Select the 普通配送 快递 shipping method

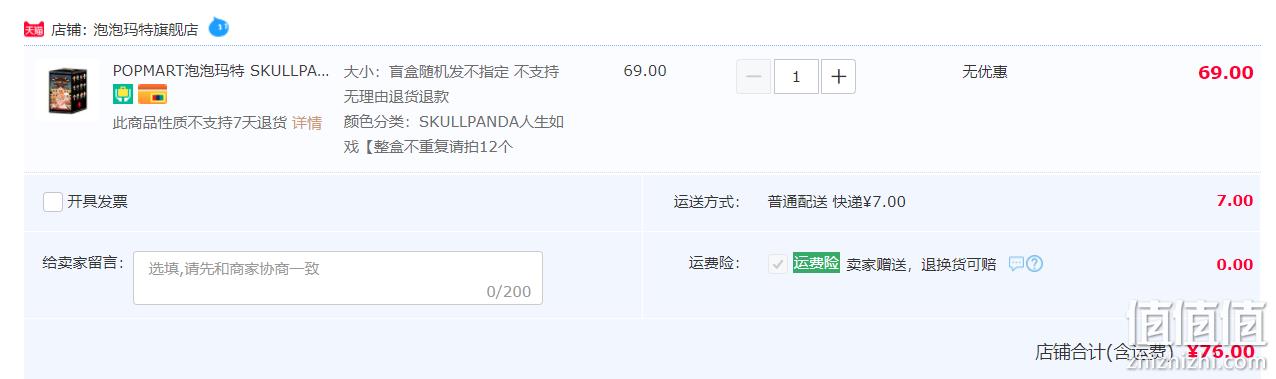(x=836, y=202)
